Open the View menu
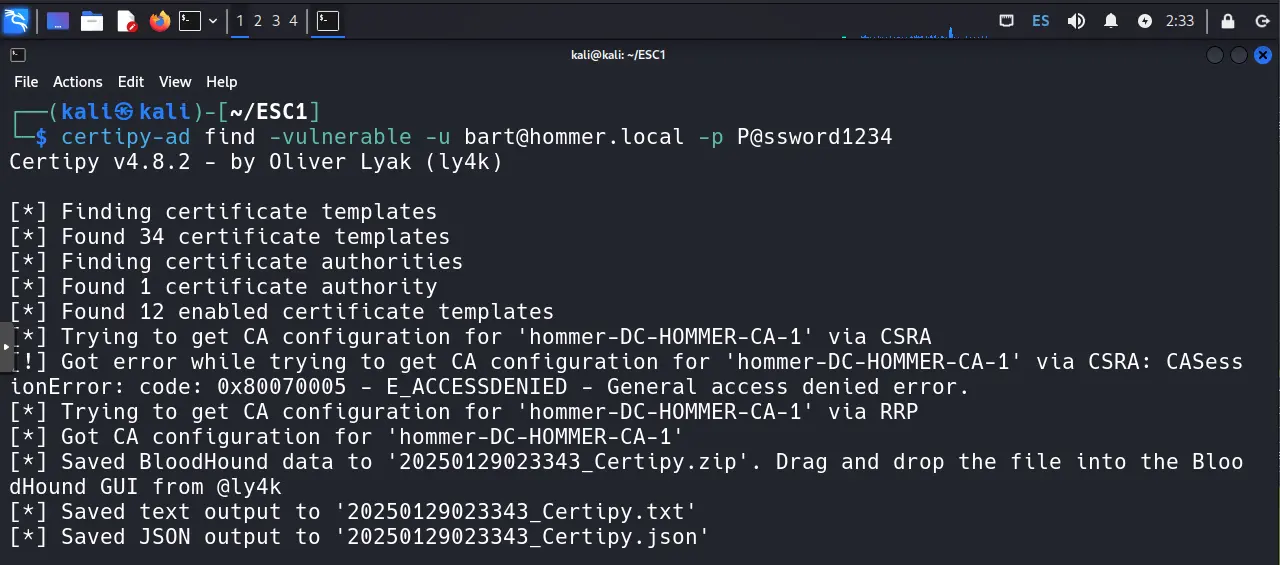The image size is (1280, 565). coord(175,82)
